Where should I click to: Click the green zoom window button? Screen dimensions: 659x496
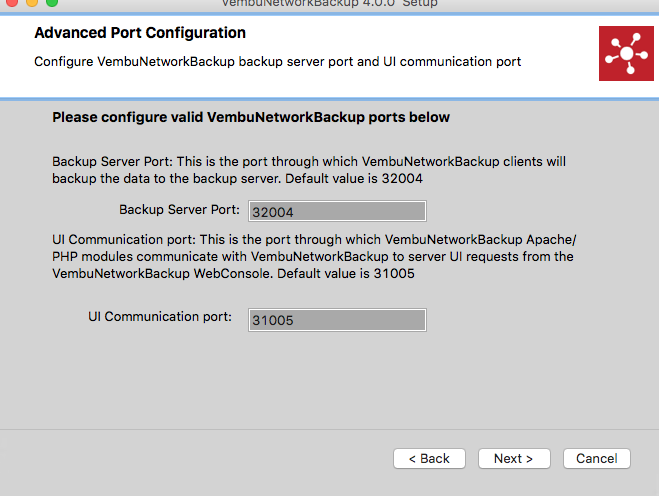point(52,2)
